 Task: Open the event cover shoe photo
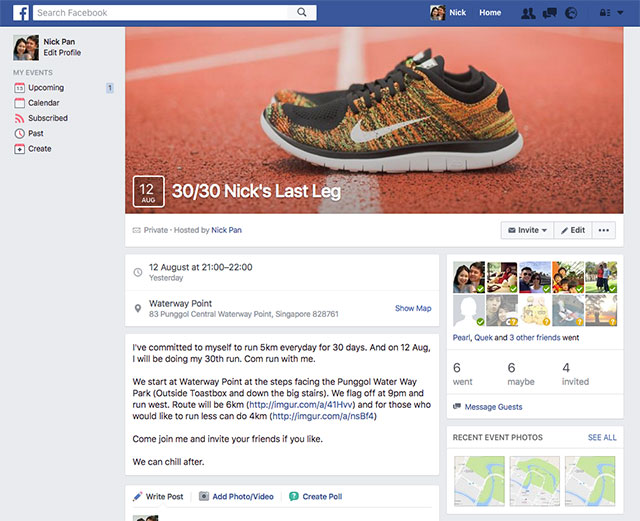[x=374, y=120]
